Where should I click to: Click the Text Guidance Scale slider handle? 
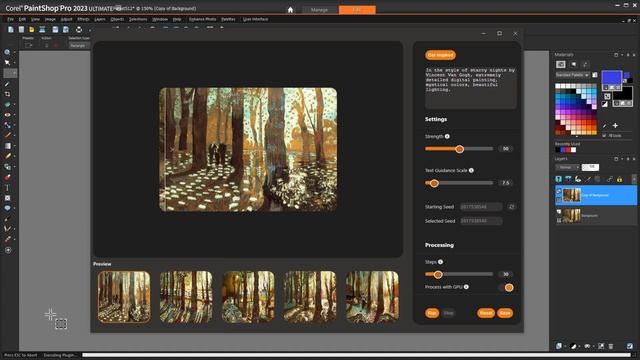[x=434, y=183]
